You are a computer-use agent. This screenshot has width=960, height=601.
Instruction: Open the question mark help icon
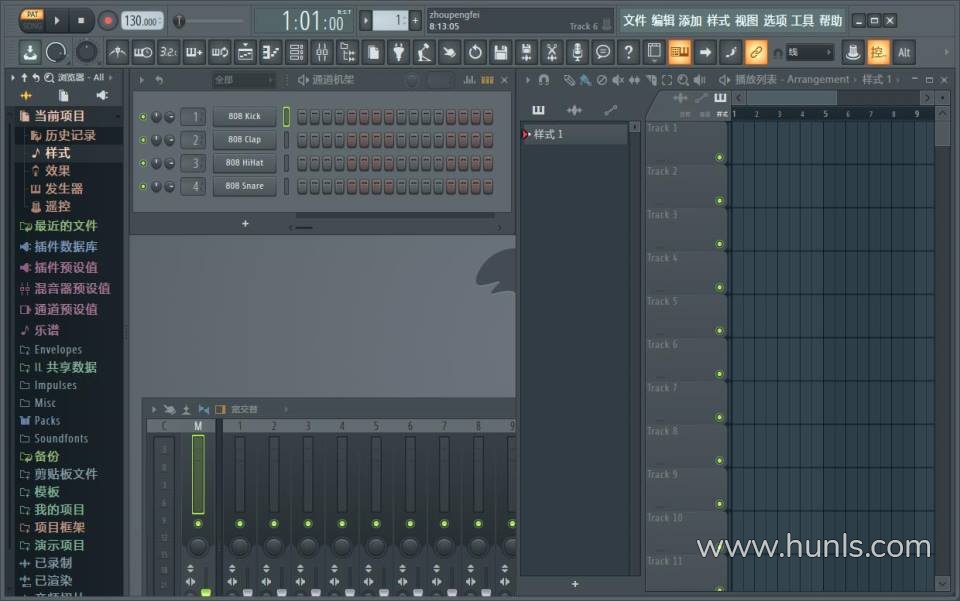(x=629, y=53)
